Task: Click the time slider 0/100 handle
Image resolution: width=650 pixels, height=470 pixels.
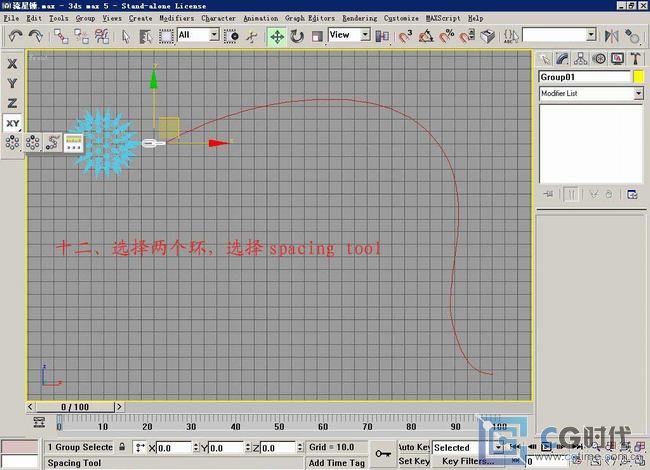Action: (x=75, y=407)
